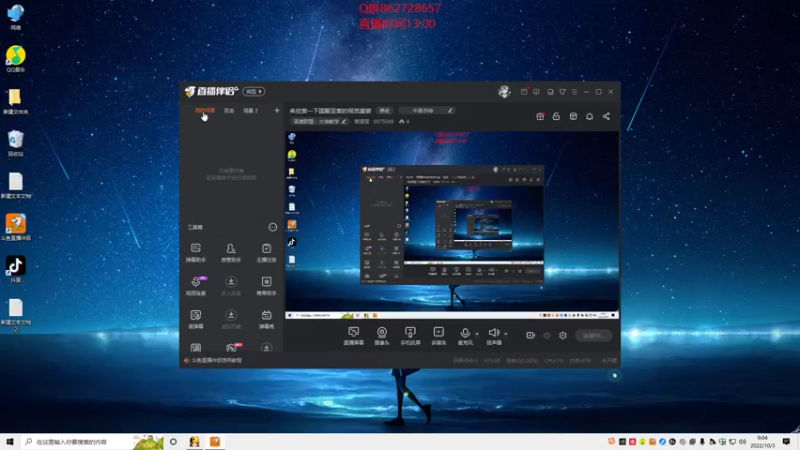Open the bell notifications icon
This screenshot has height=450, width=800.
click(x=589, y=116)
